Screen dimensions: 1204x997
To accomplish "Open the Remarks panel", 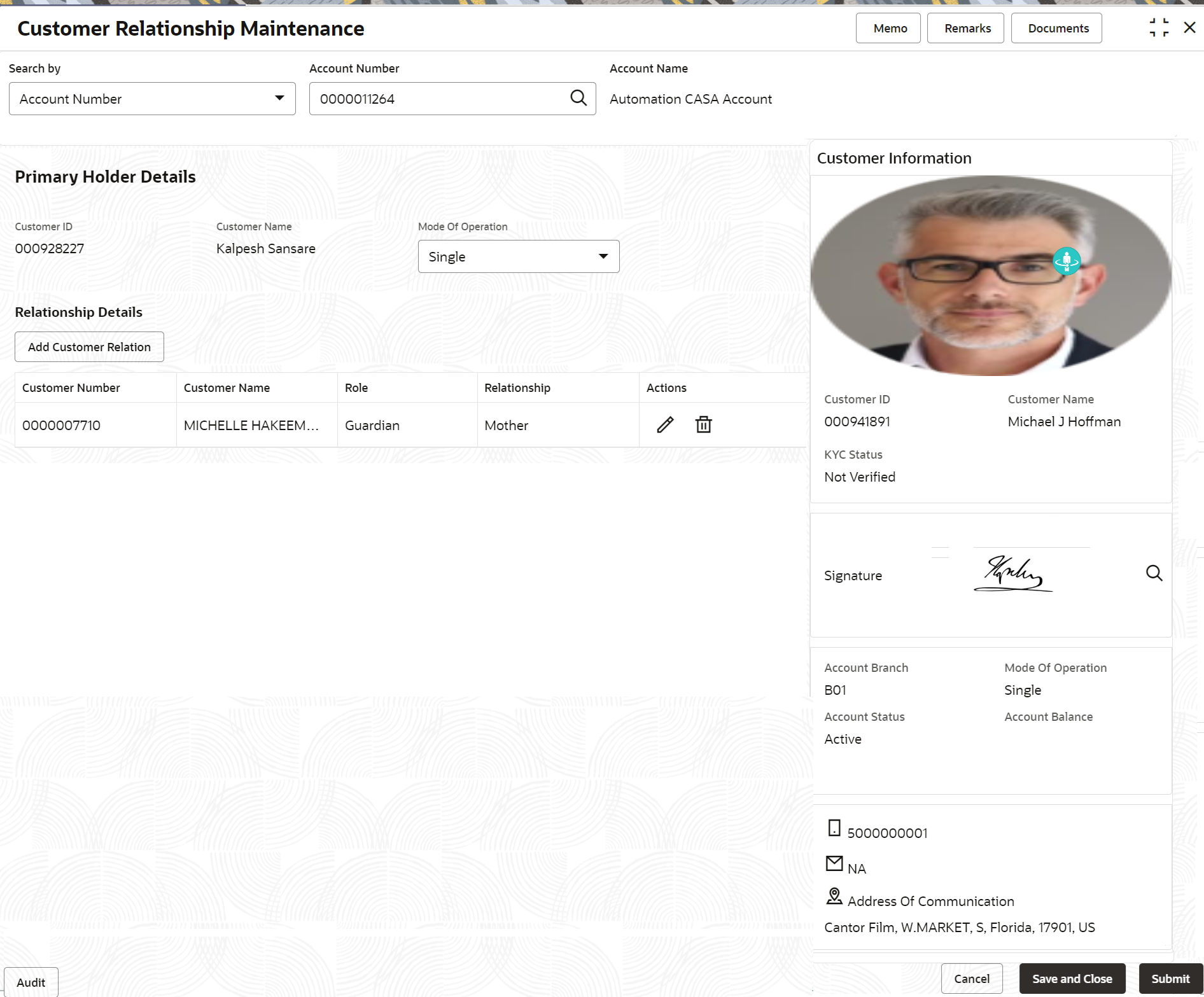I will (x=965, y=28).
